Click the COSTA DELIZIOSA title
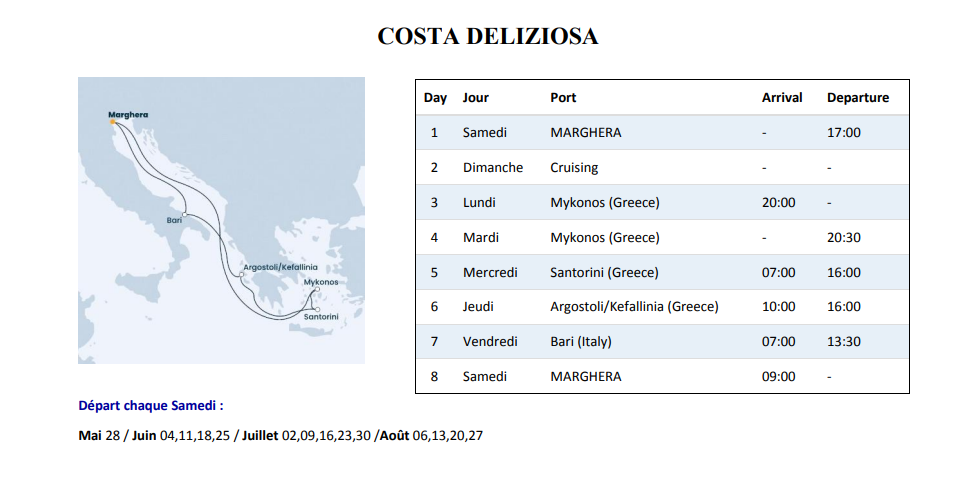 (488, 36)
